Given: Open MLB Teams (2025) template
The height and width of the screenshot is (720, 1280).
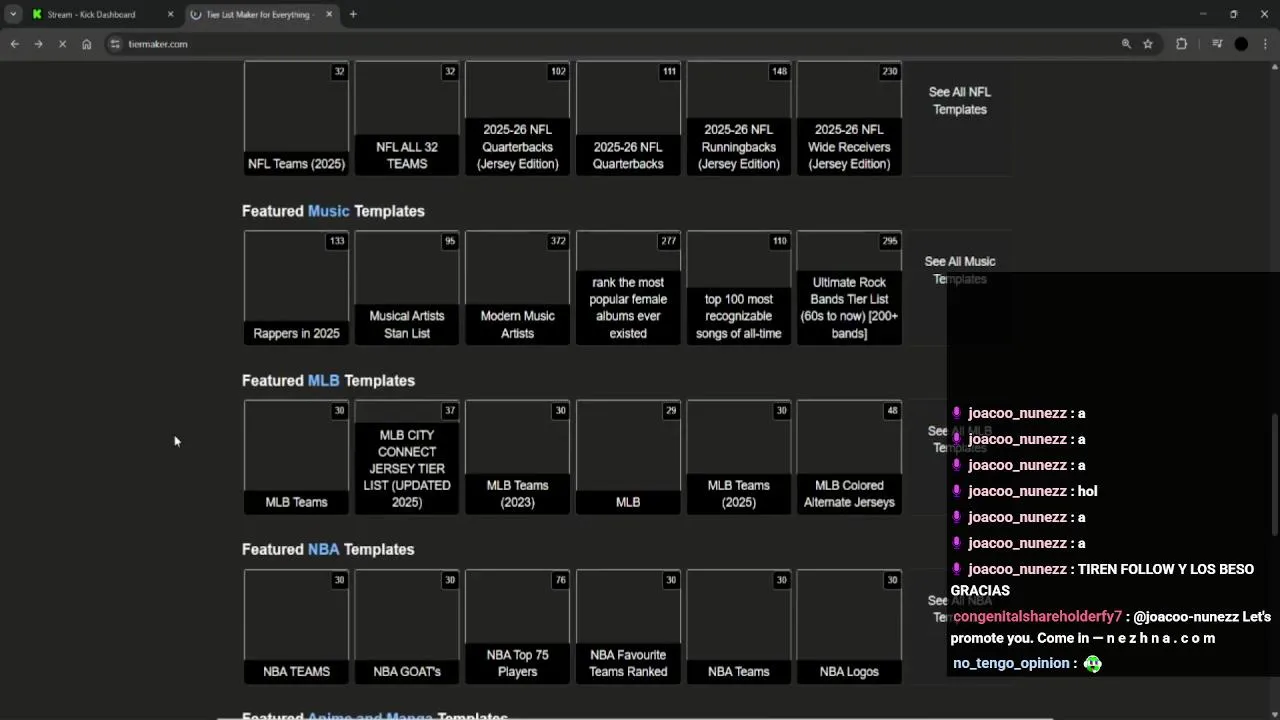Looking at the screenshot, I should [x=739, y=458].
